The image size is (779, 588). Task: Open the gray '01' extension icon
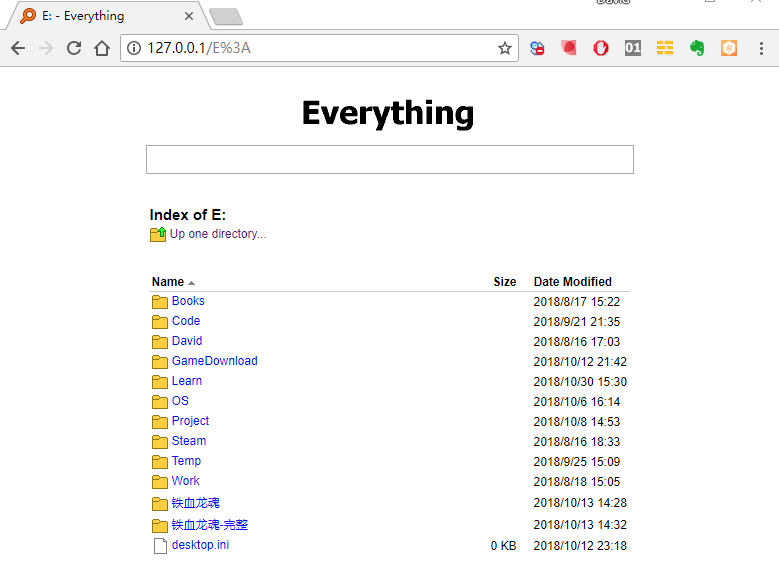click(632, 48)
